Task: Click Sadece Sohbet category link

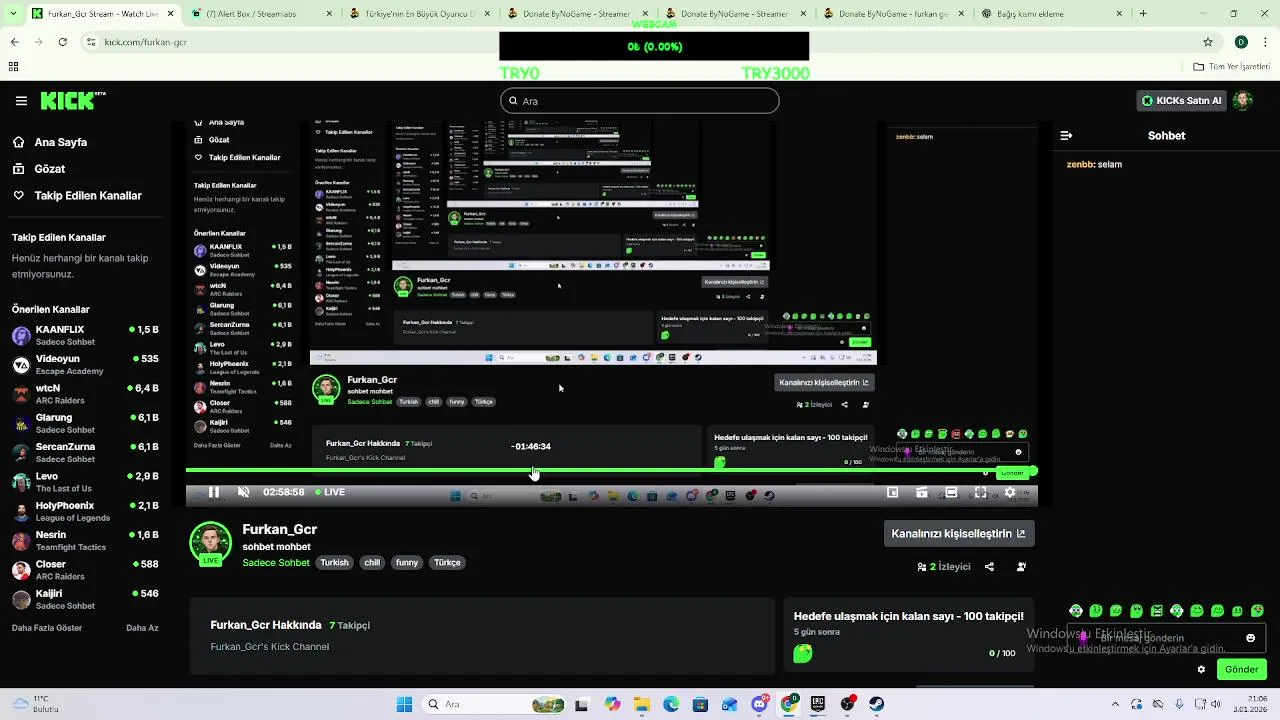Action: pos(276,562)
